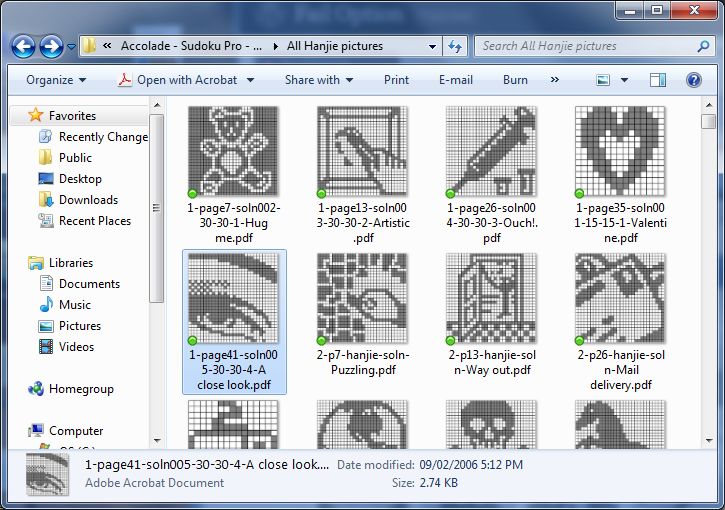Screen dimensions: 725x510
Task: Click the file list scrollbar thumb
Action: 708,122
